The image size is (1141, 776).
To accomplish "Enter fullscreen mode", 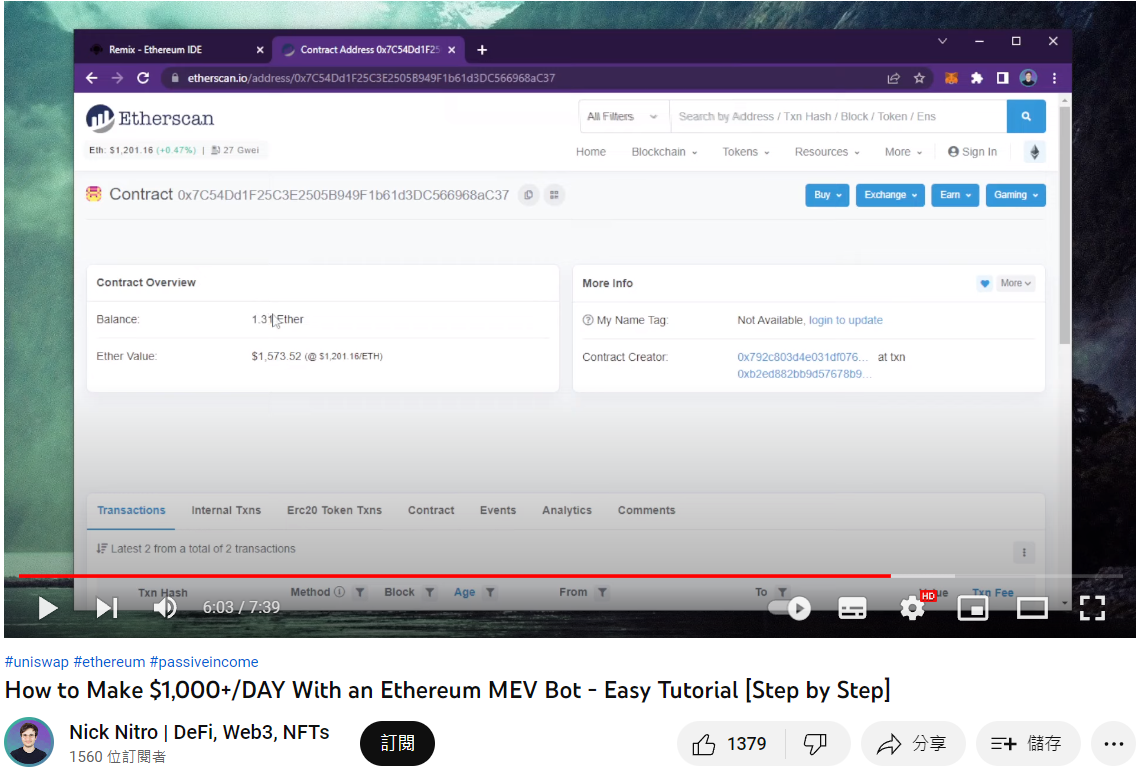I will point(1092,608).
